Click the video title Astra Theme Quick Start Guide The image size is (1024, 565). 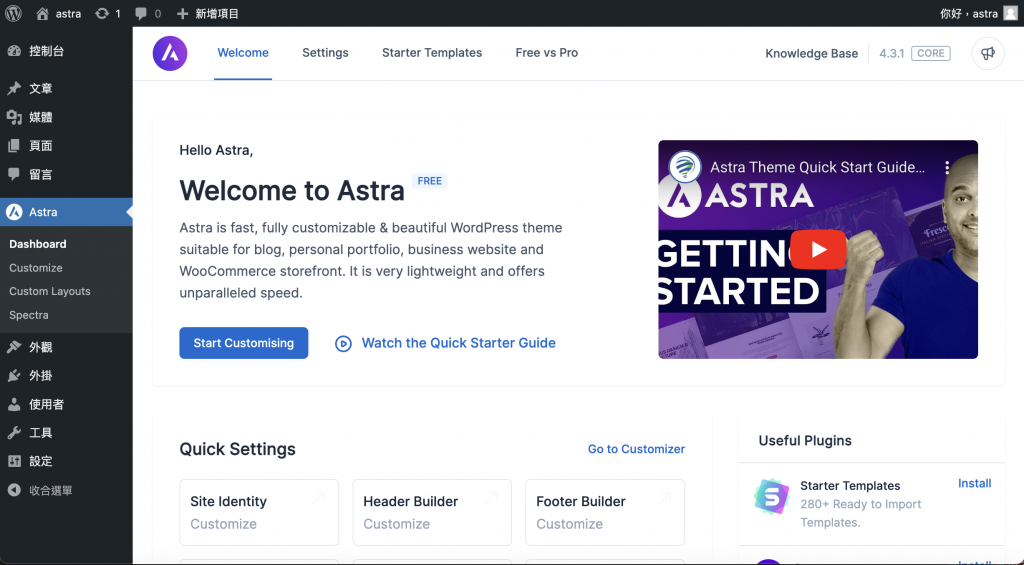[x=818, y=167]
